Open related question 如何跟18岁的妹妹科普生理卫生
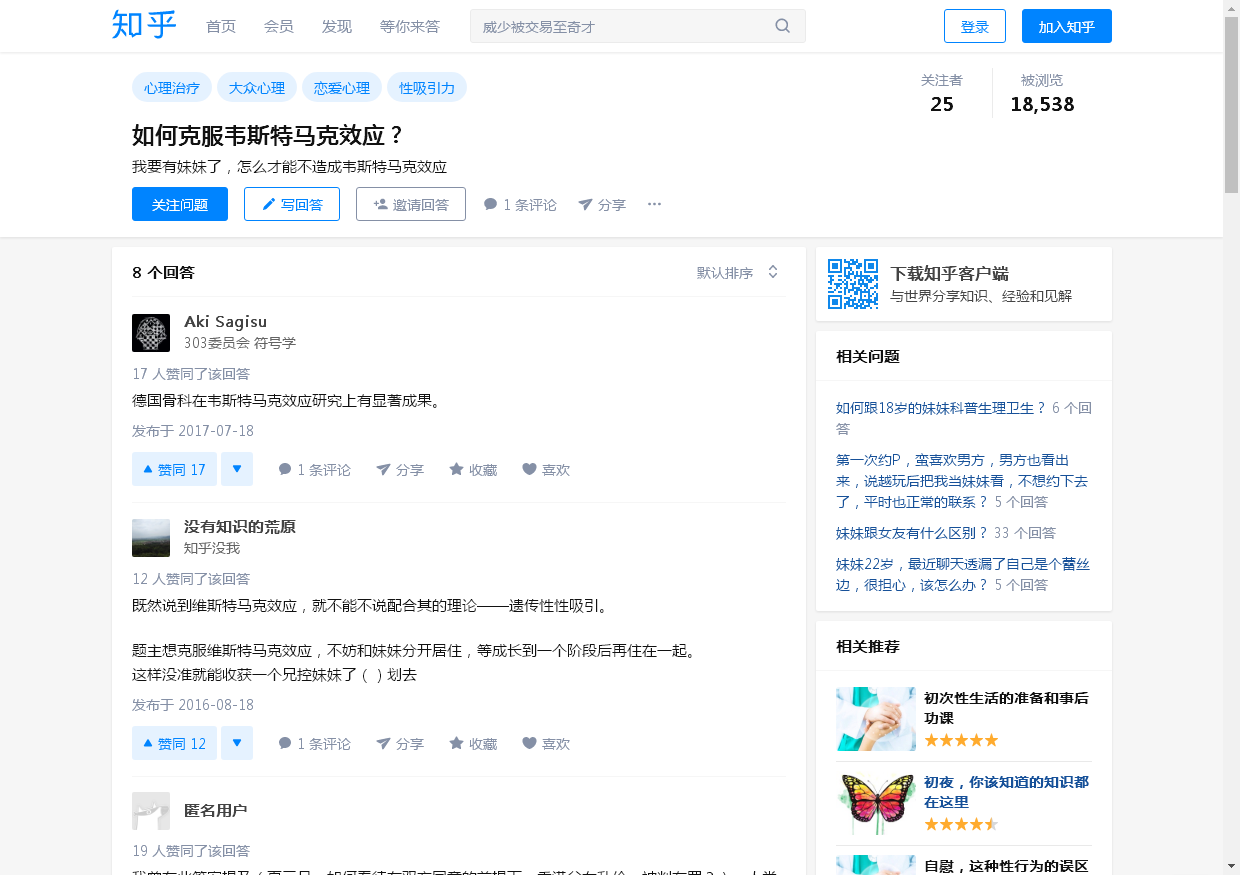Viewport: 1240px width, 875px height. pos(941,407)
